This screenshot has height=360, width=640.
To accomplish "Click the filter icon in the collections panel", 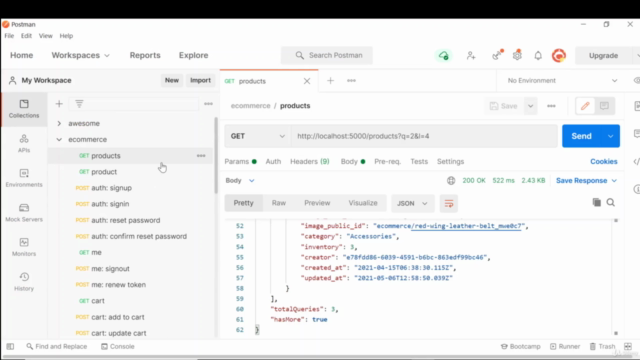I will [79, 104].
